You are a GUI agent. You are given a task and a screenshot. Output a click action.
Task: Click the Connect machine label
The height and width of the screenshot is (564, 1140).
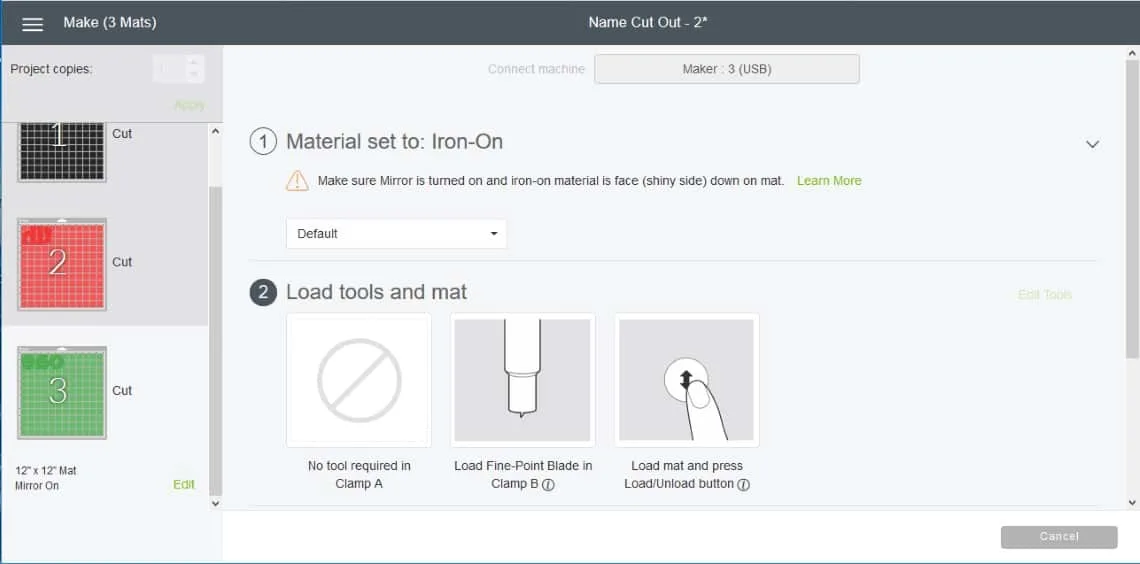pyautogui.click(x=537, y=69)
